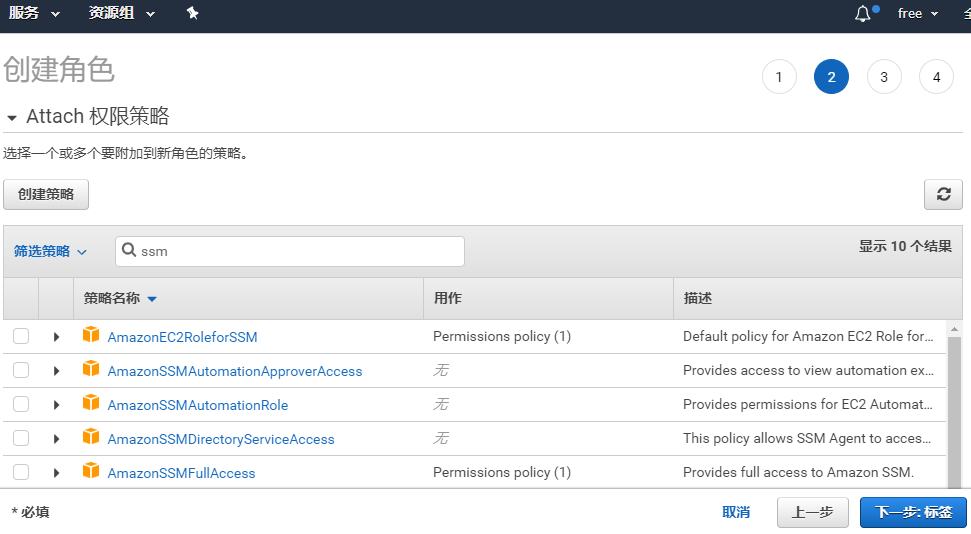Click "Provides access to view automation" description

tap(808, 370)
